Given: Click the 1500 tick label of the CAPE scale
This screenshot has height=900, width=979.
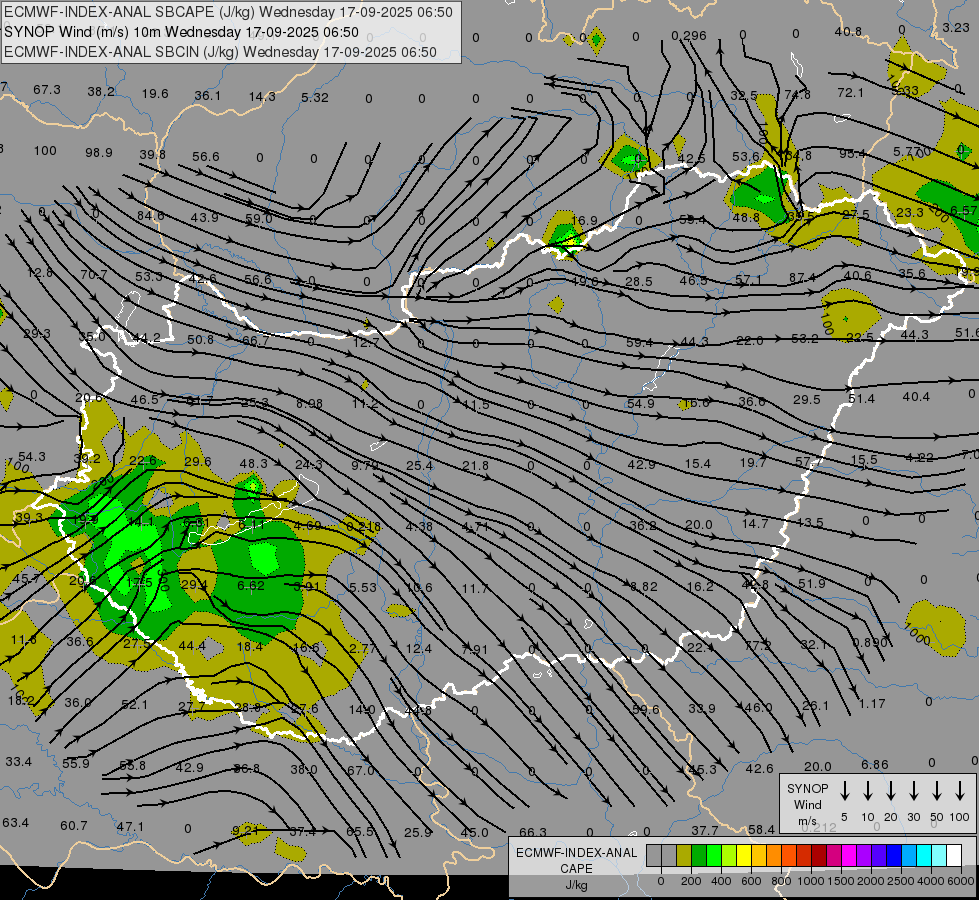Looking at the screenshot, I should [841, 881].
